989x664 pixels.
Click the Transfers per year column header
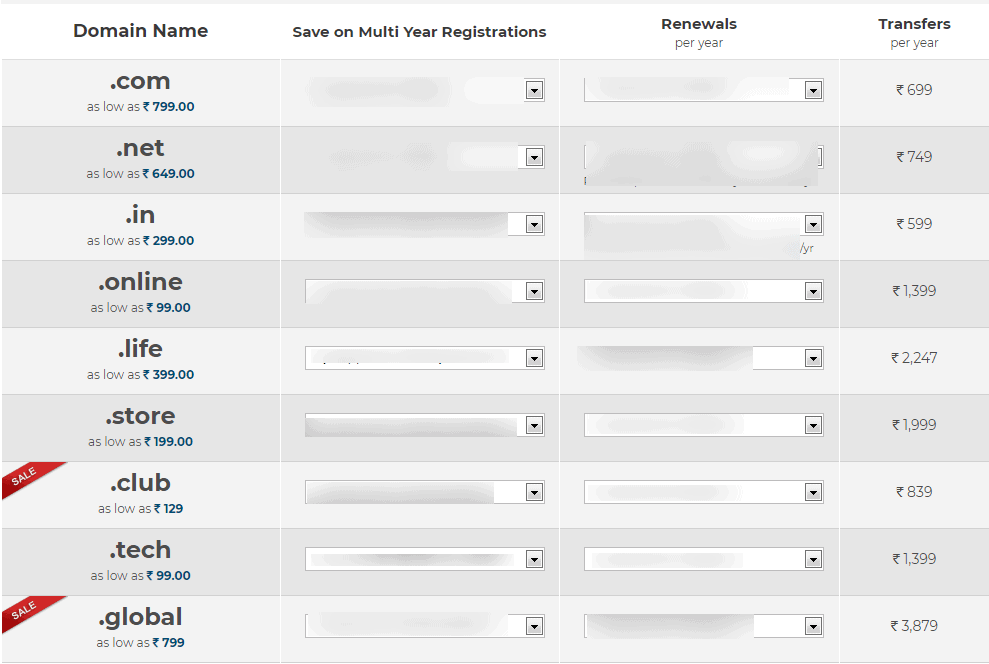(914, 32)
